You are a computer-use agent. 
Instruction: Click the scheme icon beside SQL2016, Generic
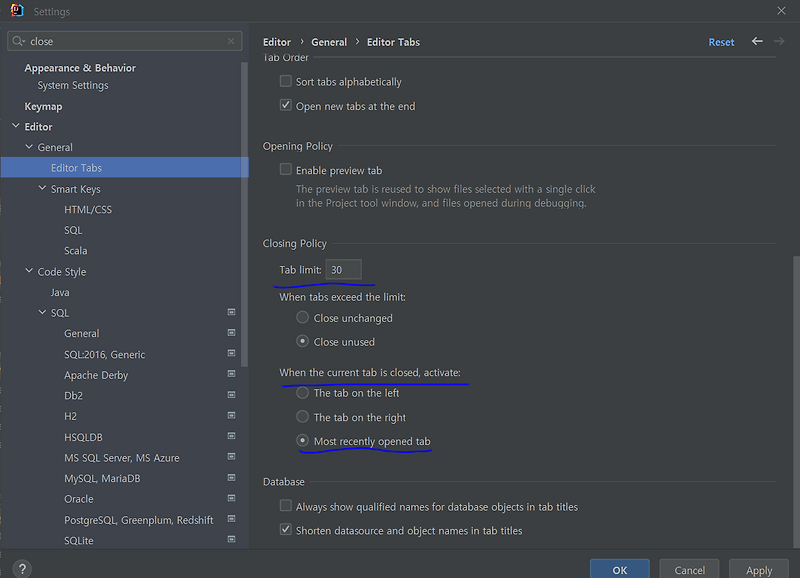pyautogui.click(x=231, y=354)
